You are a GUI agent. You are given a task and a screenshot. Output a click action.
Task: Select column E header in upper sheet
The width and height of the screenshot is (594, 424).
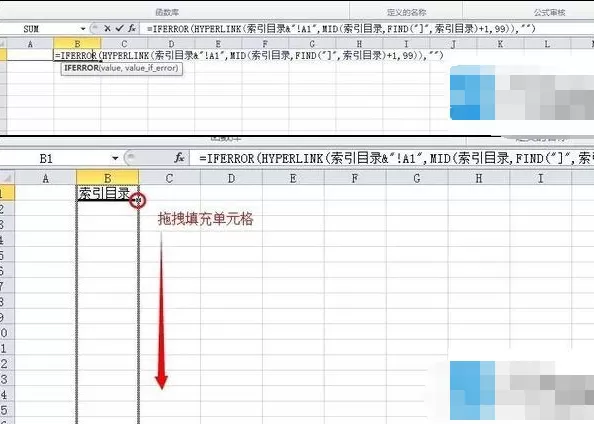tap(218, 44)
